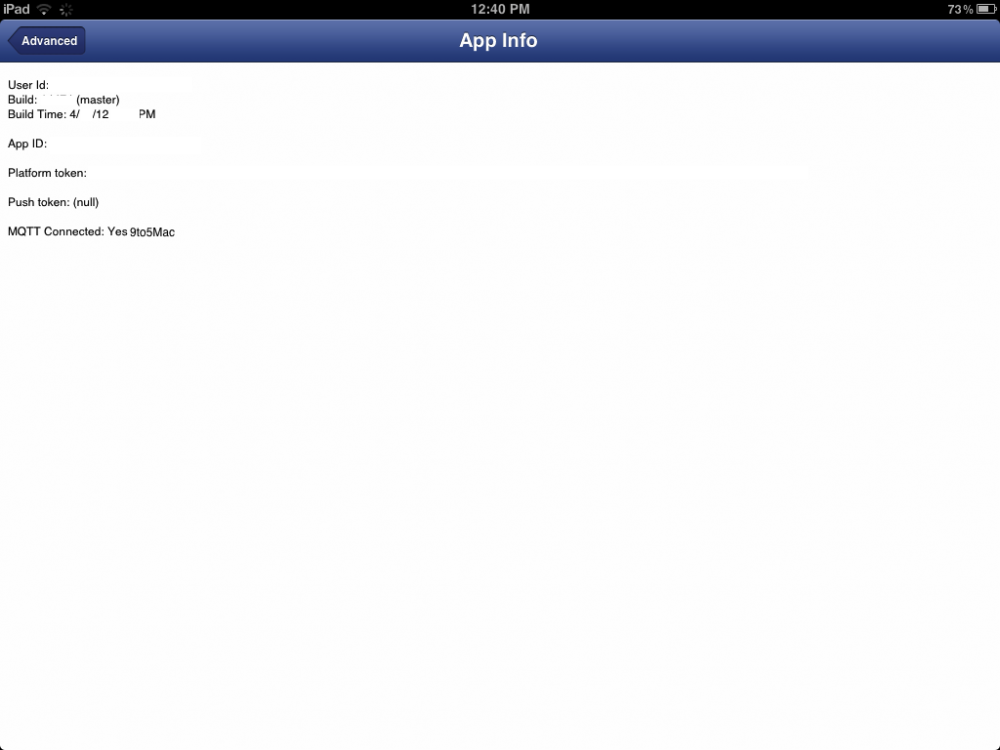Tap the 73% battery percentage
This screenshot has height=750, width=1000.
click(x=960, y=9)
